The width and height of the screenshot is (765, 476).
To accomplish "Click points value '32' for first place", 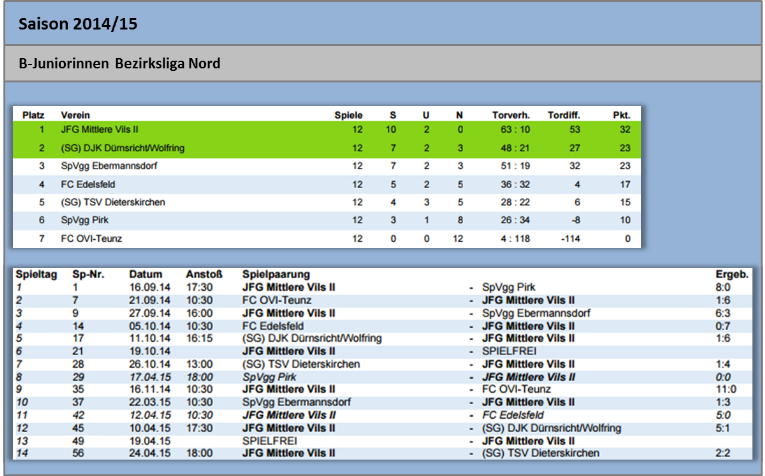I will point(625,129).
